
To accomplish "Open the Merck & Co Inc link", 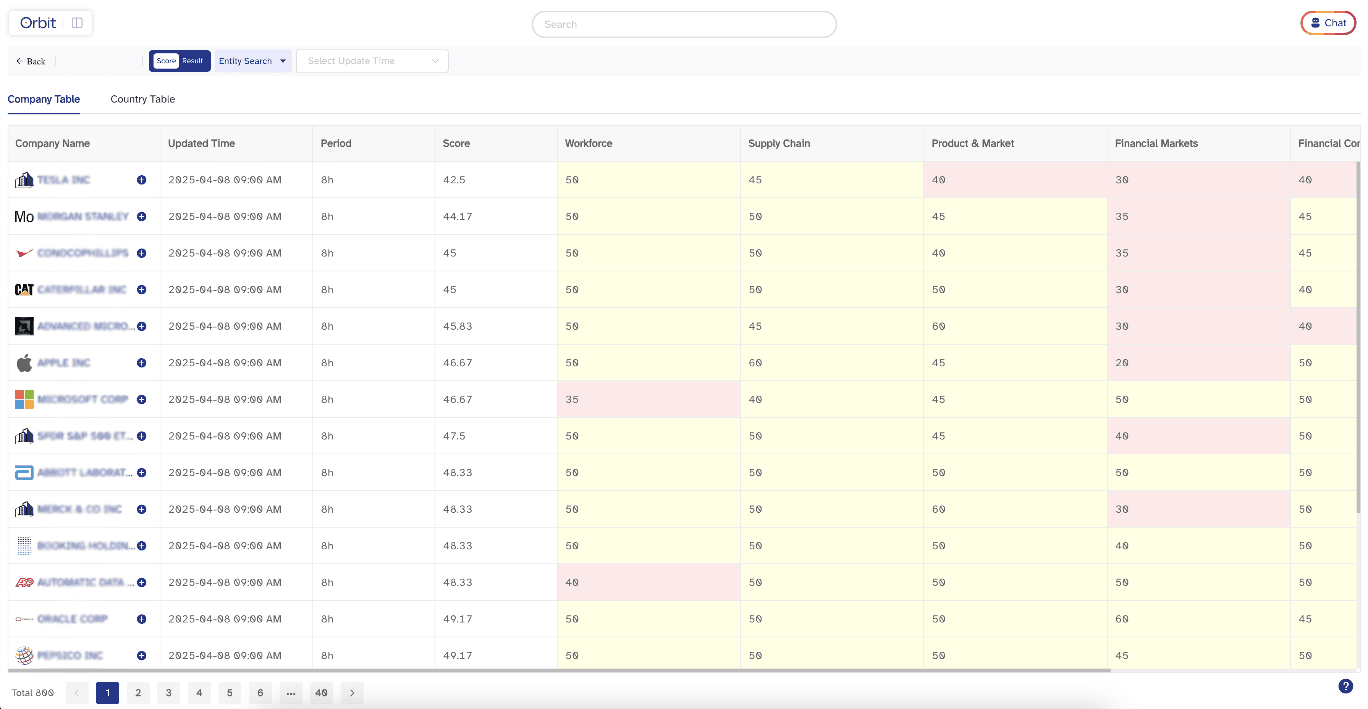I will (80, 509).
